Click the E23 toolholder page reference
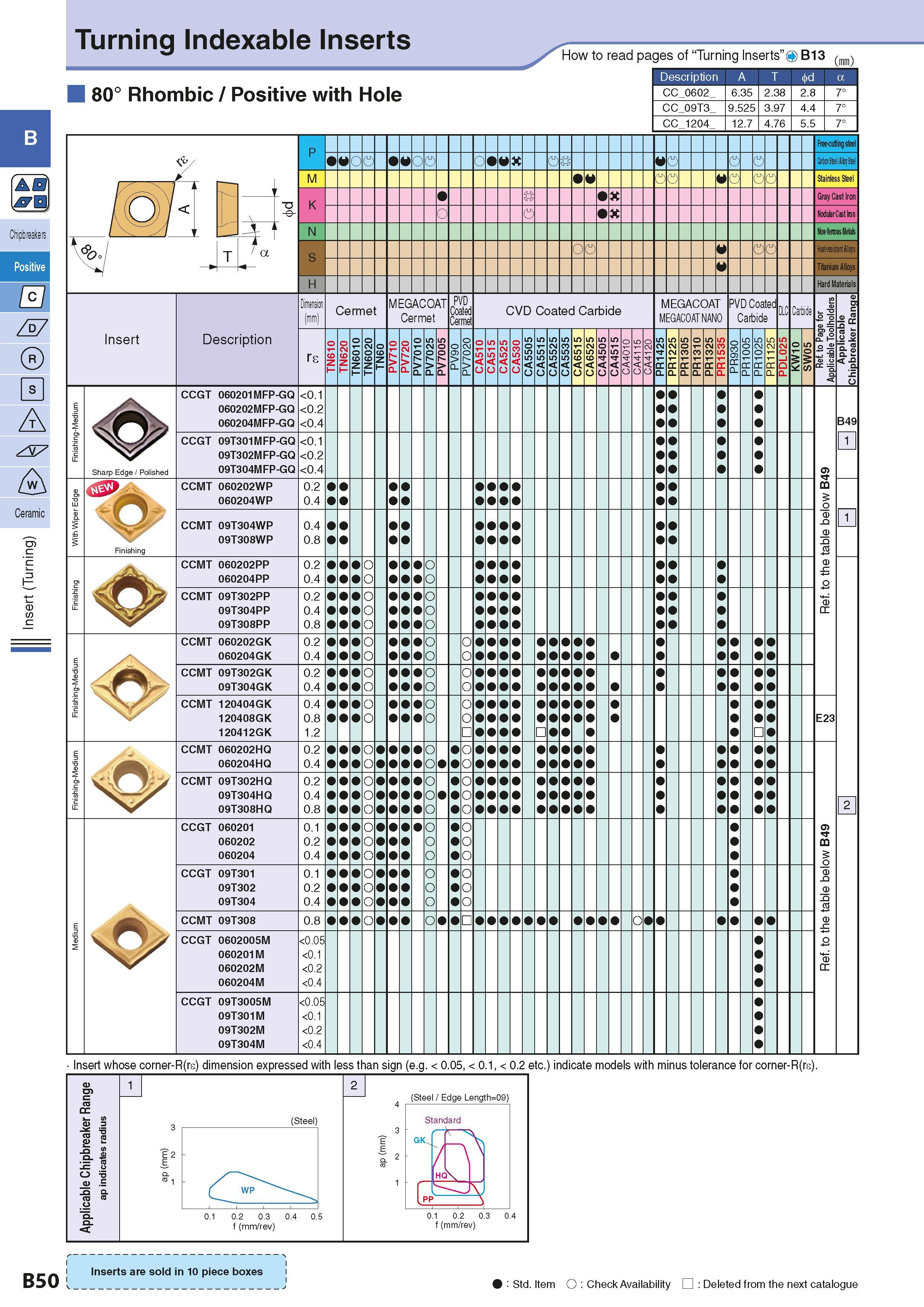 pyautogui.click(x=825, y=718)
